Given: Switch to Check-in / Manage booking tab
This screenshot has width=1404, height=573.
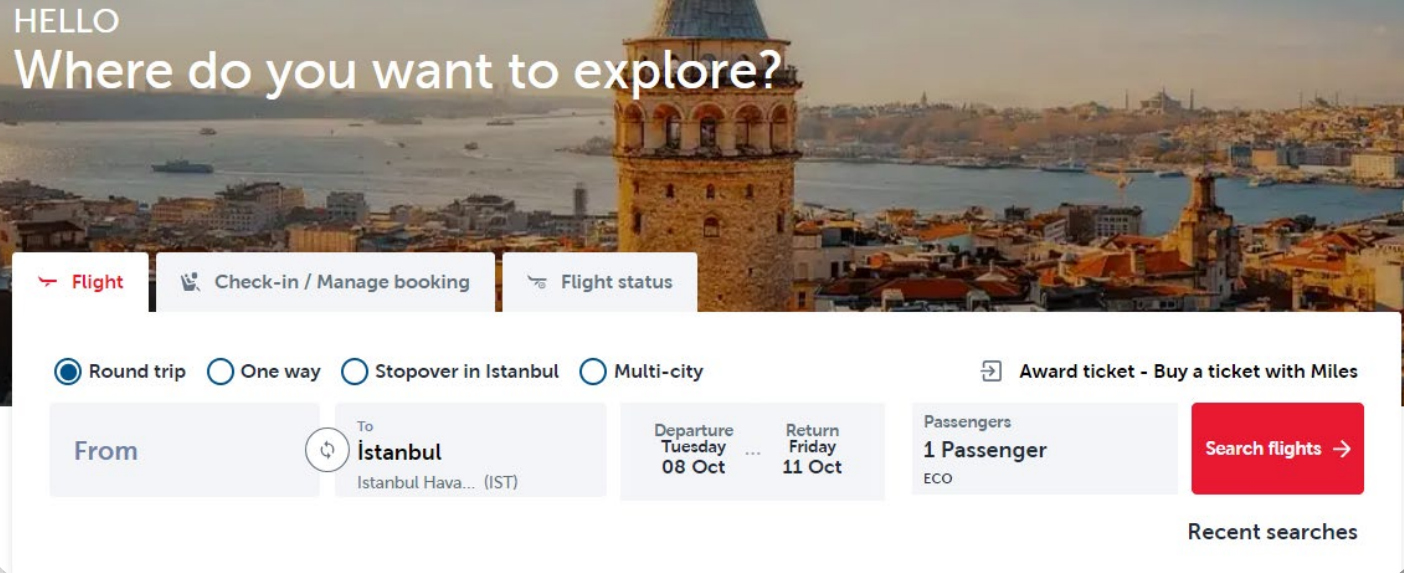Looking at the screenshot, I should tap(340, 282).
